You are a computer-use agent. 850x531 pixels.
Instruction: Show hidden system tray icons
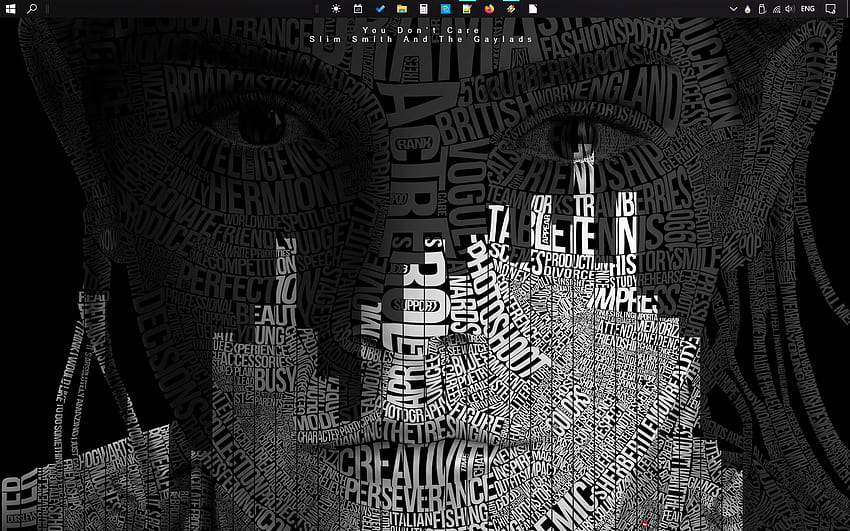[733, 9]
